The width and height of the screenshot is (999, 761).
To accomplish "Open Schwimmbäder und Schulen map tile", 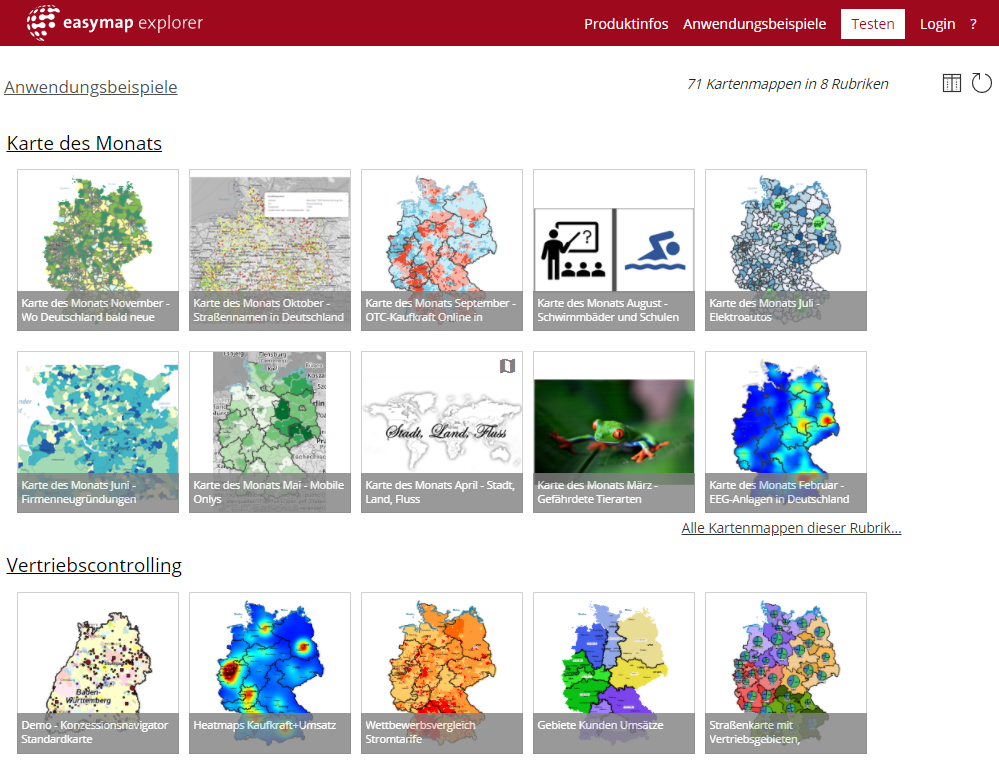I will tap(614, 249).
